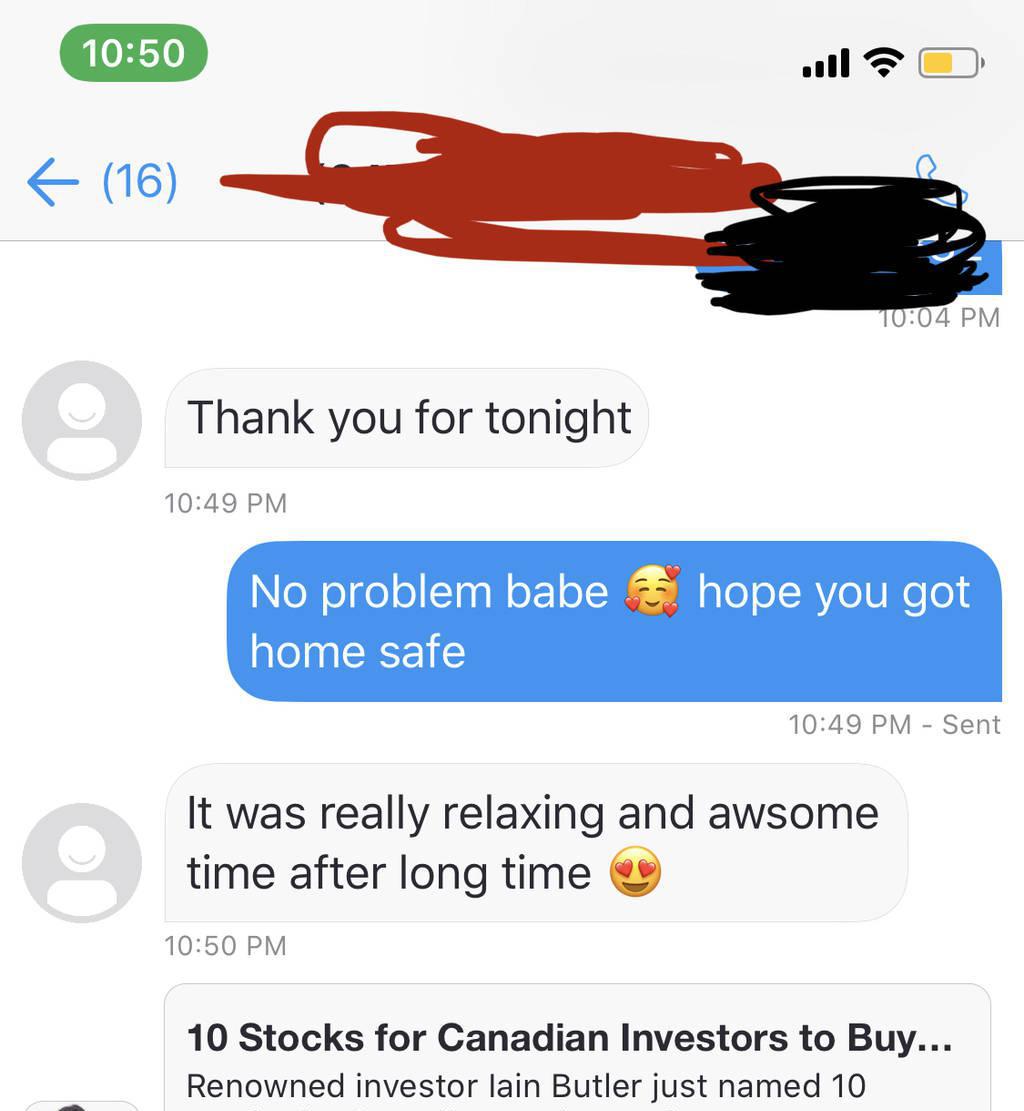1024x1111 pixels.
Task: Tap the battery indicator icon
Action: [x=951, y=63]
